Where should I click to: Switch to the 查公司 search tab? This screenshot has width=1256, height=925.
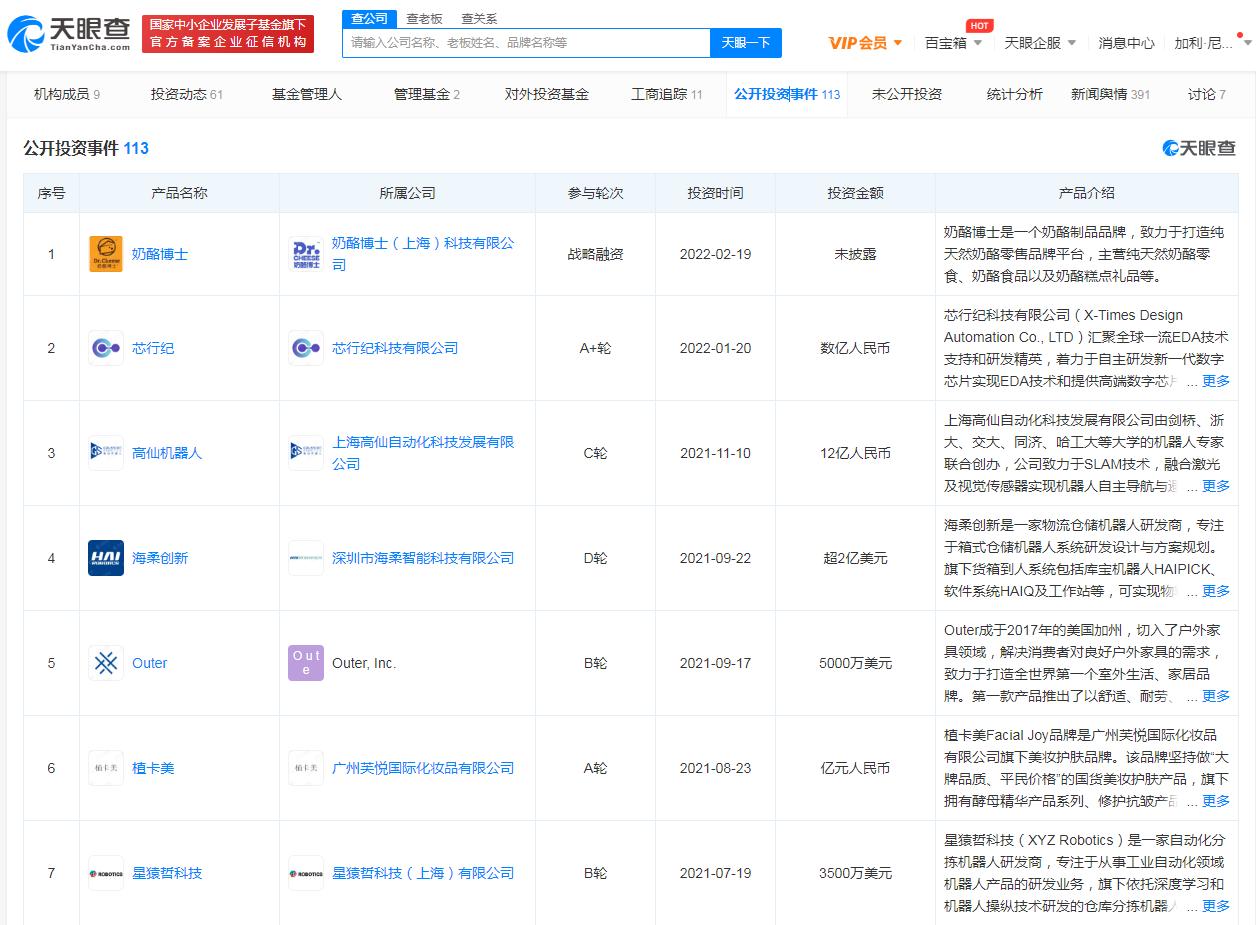coord(369,19)
